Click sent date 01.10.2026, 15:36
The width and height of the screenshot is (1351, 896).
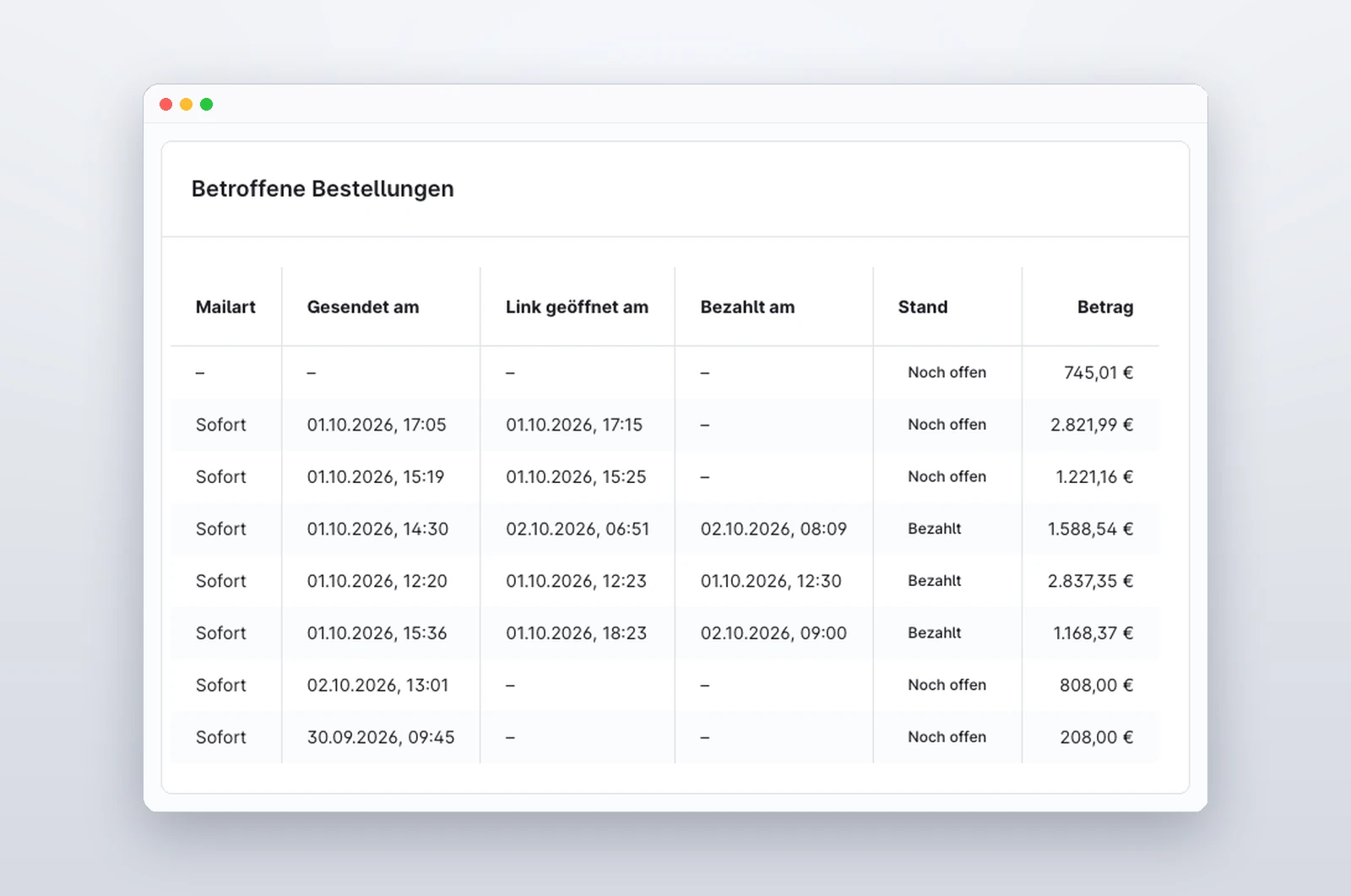(x=377, y=633)
